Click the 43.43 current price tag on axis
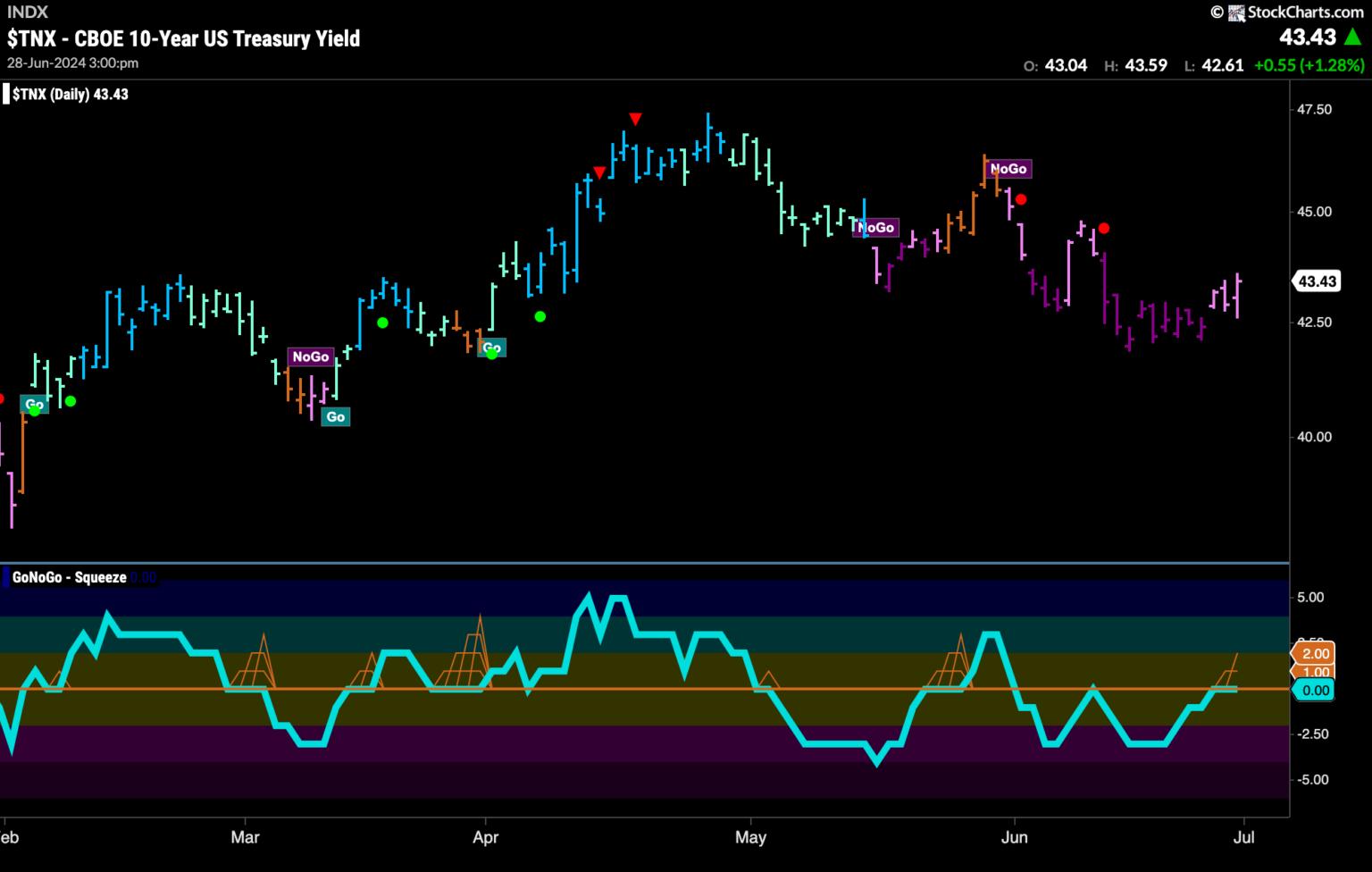 pos(1316,281)
